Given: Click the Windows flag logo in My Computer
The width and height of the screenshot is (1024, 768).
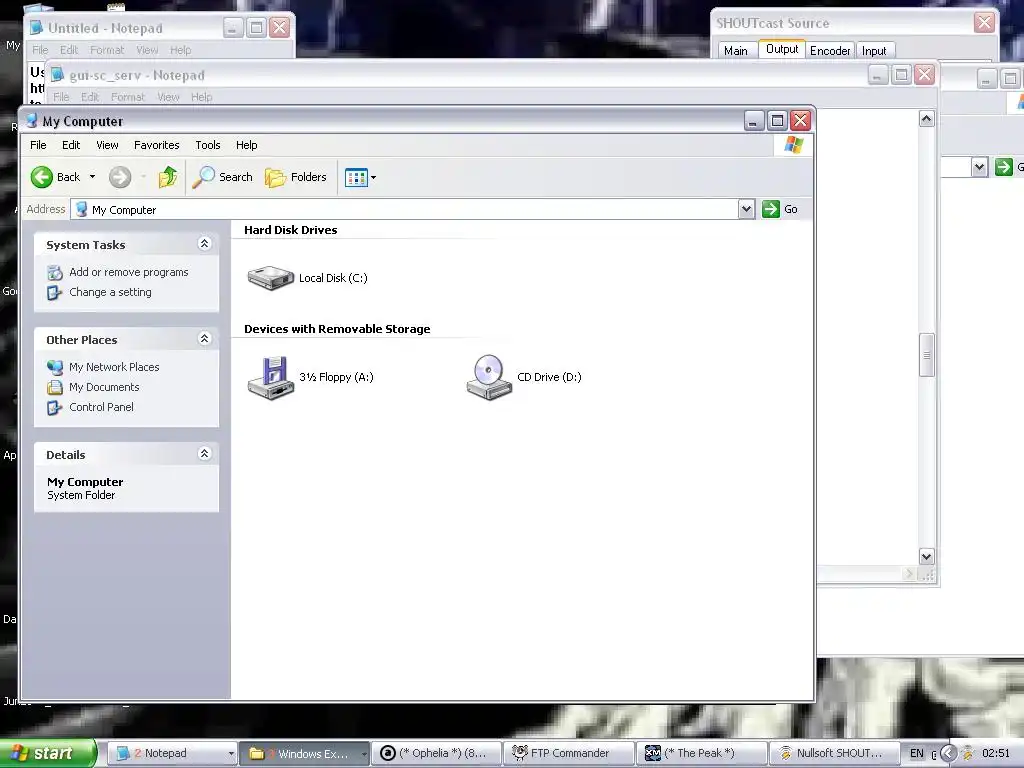Looking at the screenshot, I should pos(793,145).
